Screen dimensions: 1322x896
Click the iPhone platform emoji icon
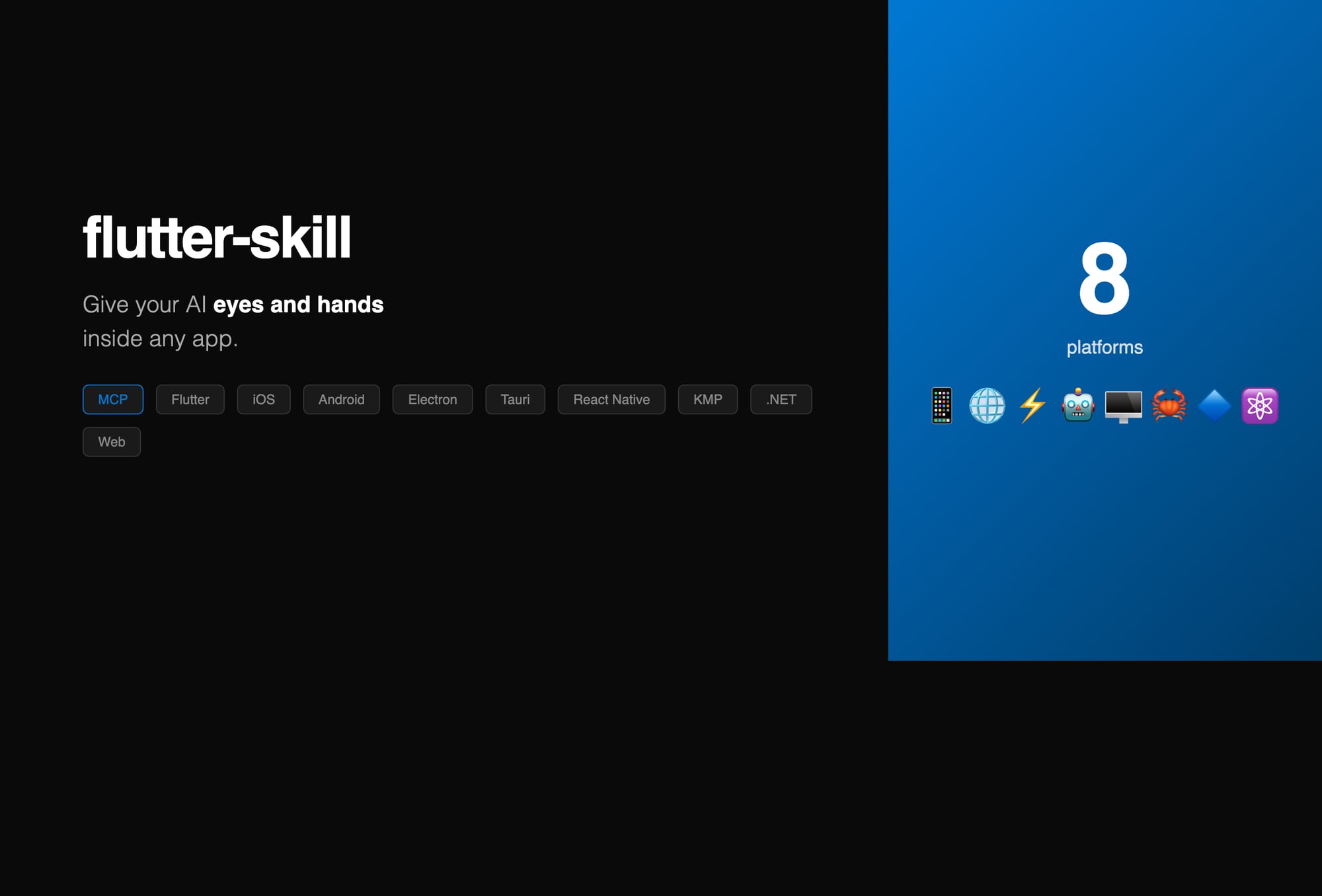click(x=941, y=406)
